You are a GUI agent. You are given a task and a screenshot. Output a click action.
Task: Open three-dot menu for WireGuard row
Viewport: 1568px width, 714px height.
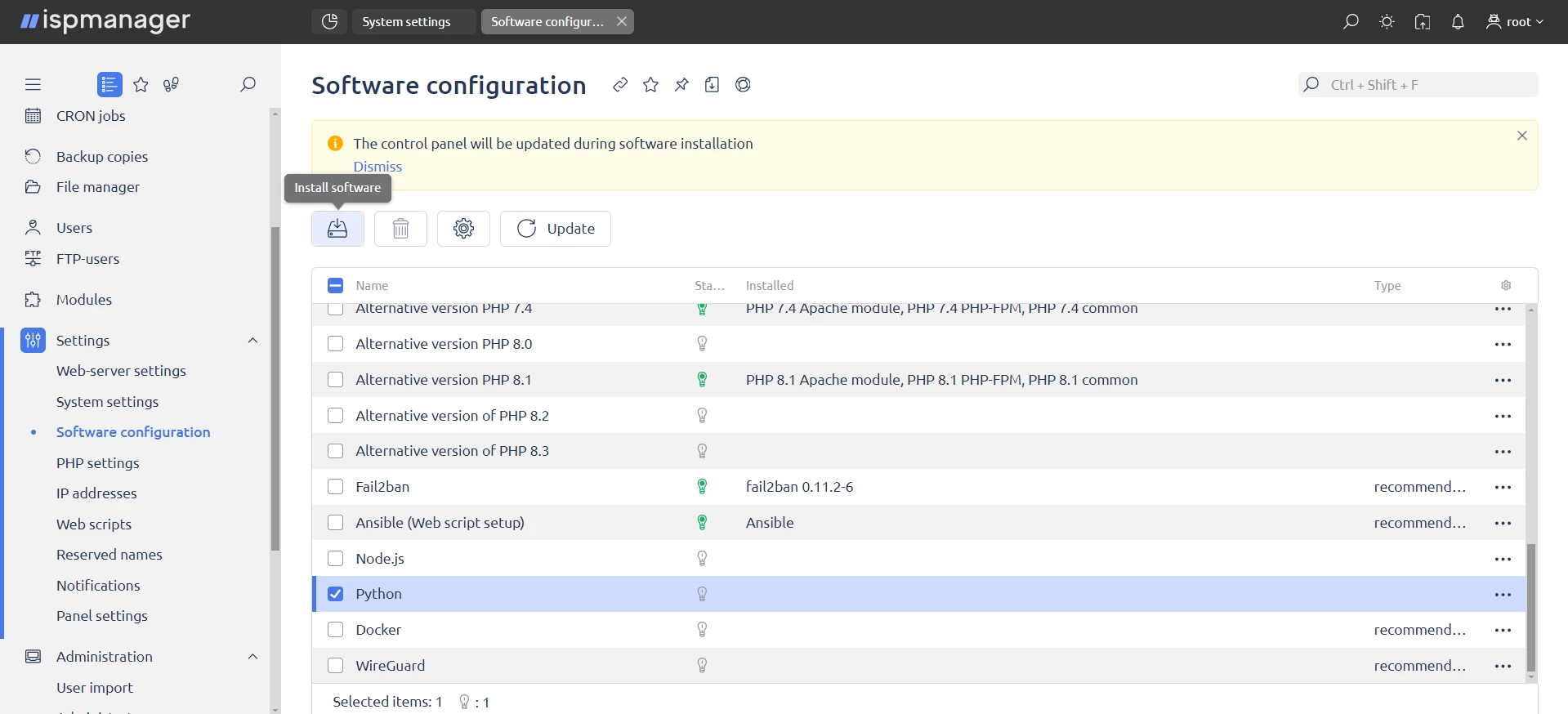click(x=1503, y=667)
